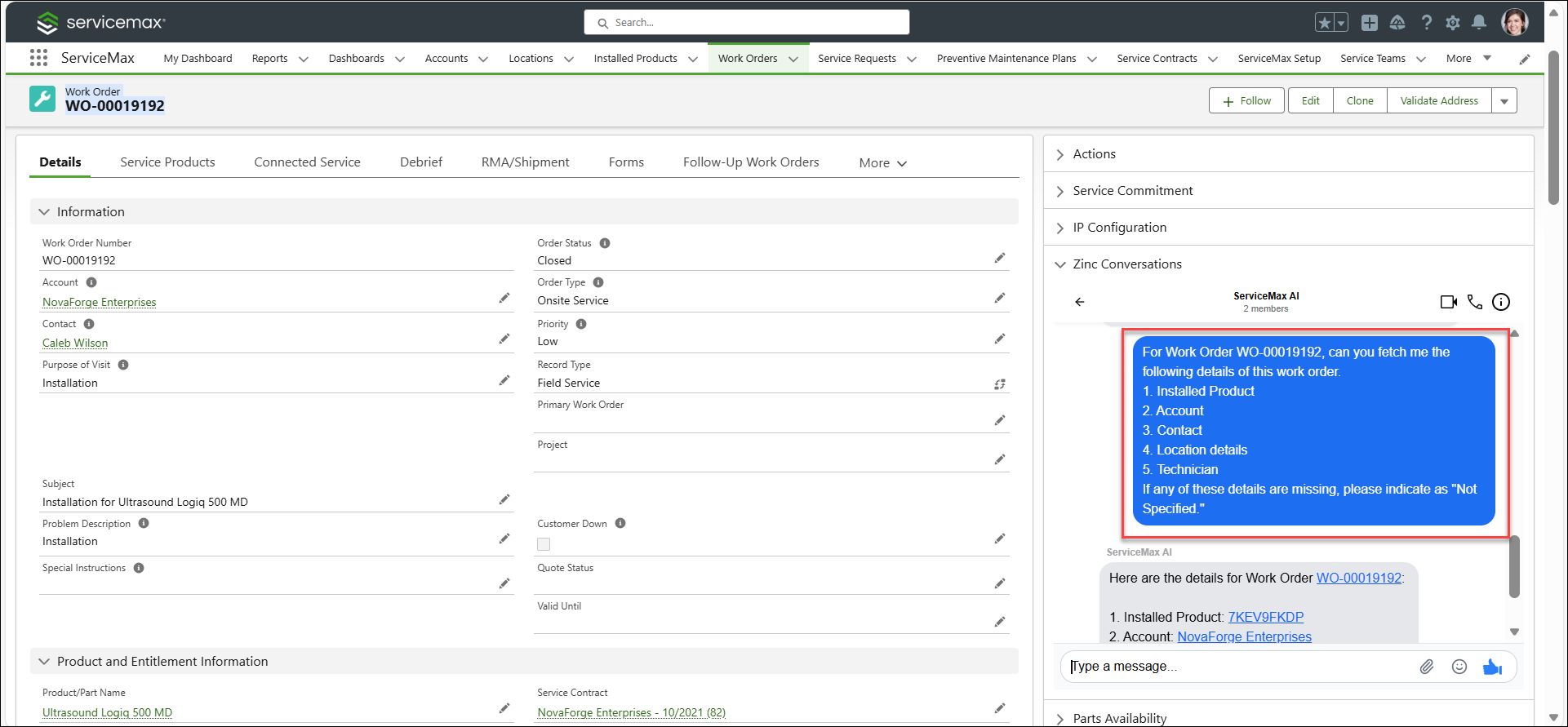Open Zinc conversation info icon

tap(1501, 302)
